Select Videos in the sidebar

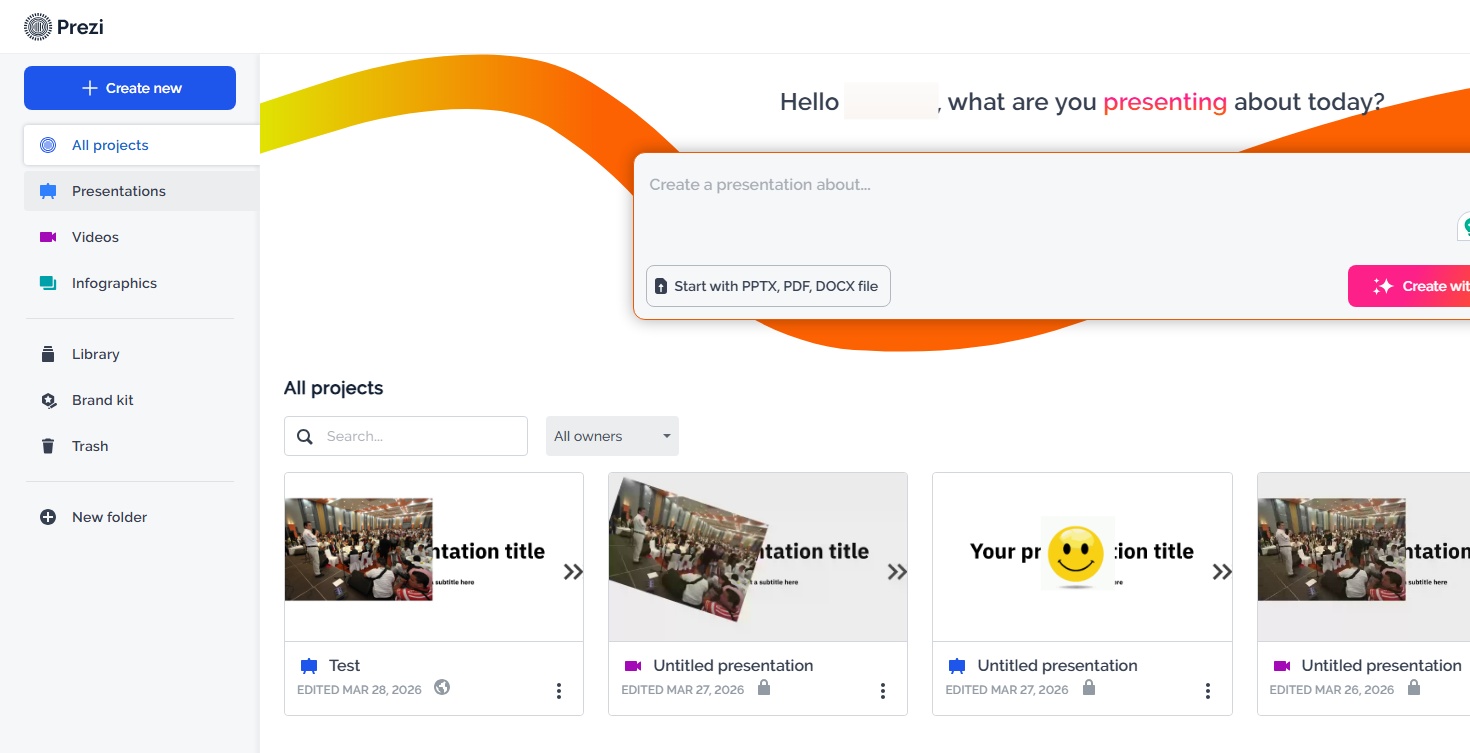140,237
